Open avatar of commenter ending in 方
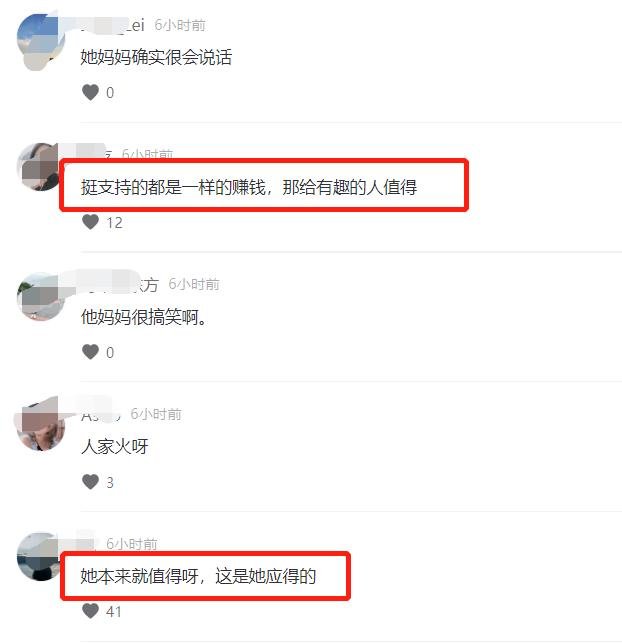The image size is (622, 644). [40, 297]
